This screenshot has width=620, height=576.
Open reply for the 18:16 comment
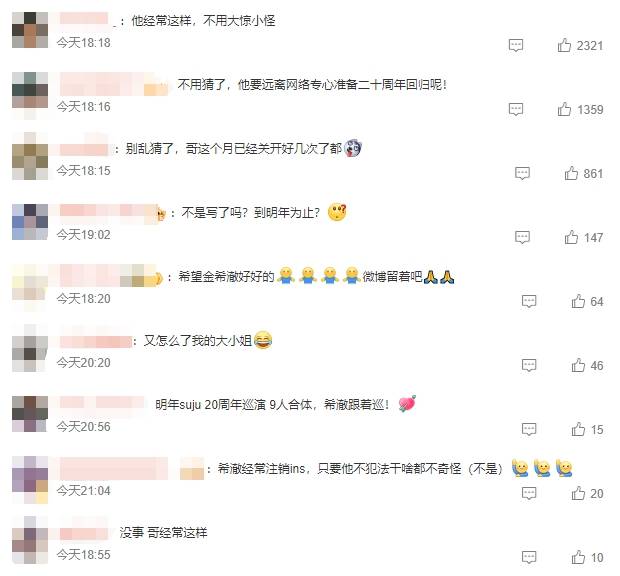coord(516,109)
